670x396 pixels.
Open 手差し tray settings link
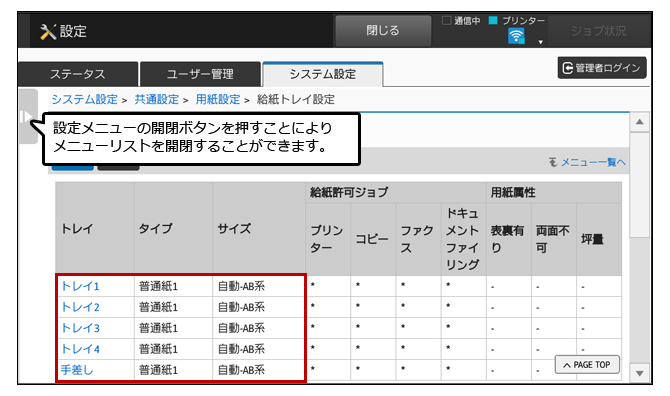77,370
